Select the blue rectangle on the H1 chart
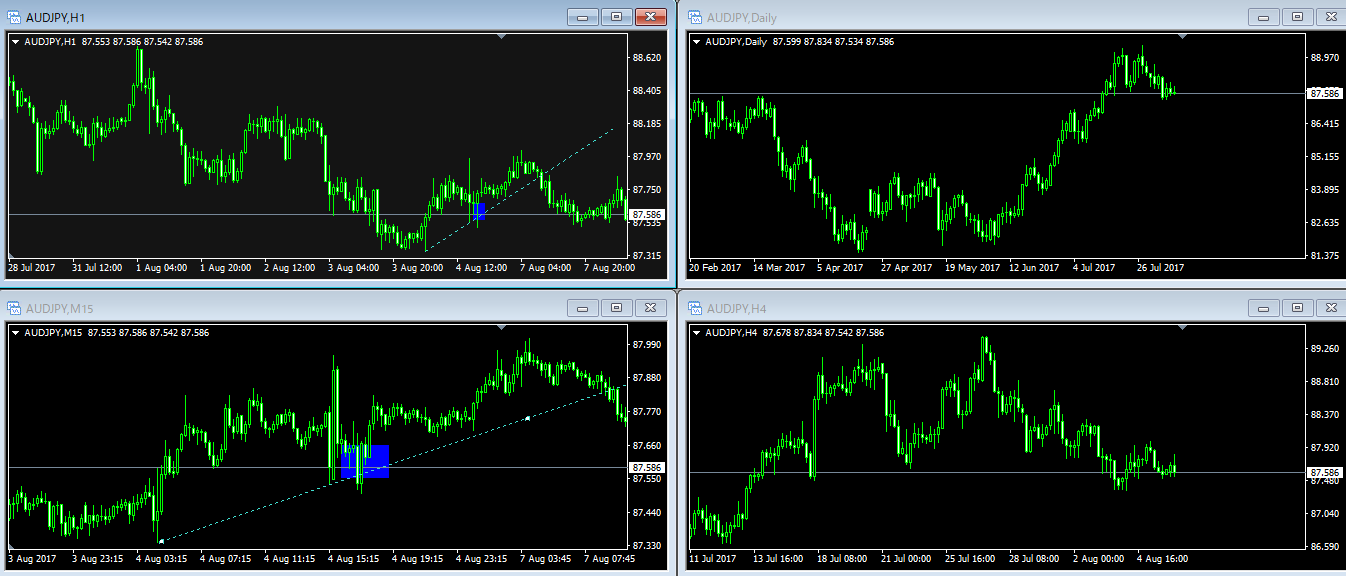Screen dimensions: 1346x576 pos(479,211)
